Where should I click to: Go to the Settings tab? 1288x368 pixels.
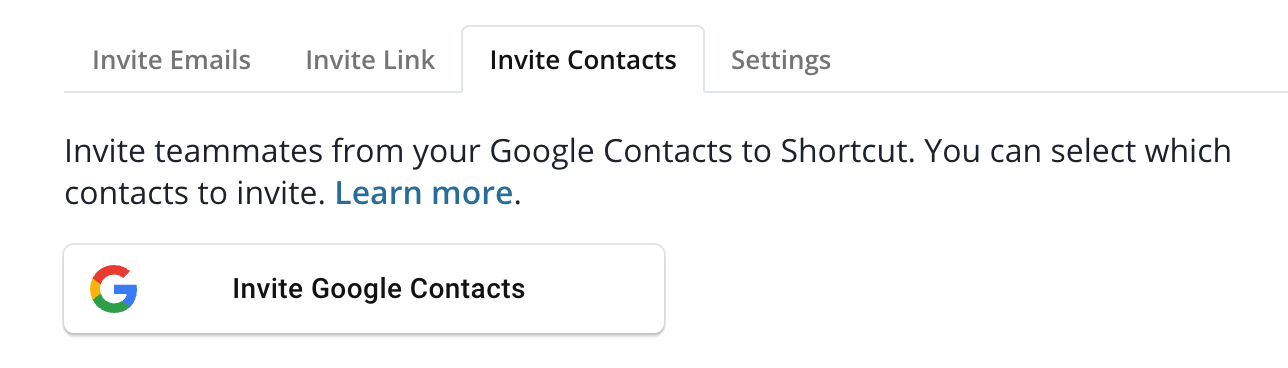pos(781,60)
